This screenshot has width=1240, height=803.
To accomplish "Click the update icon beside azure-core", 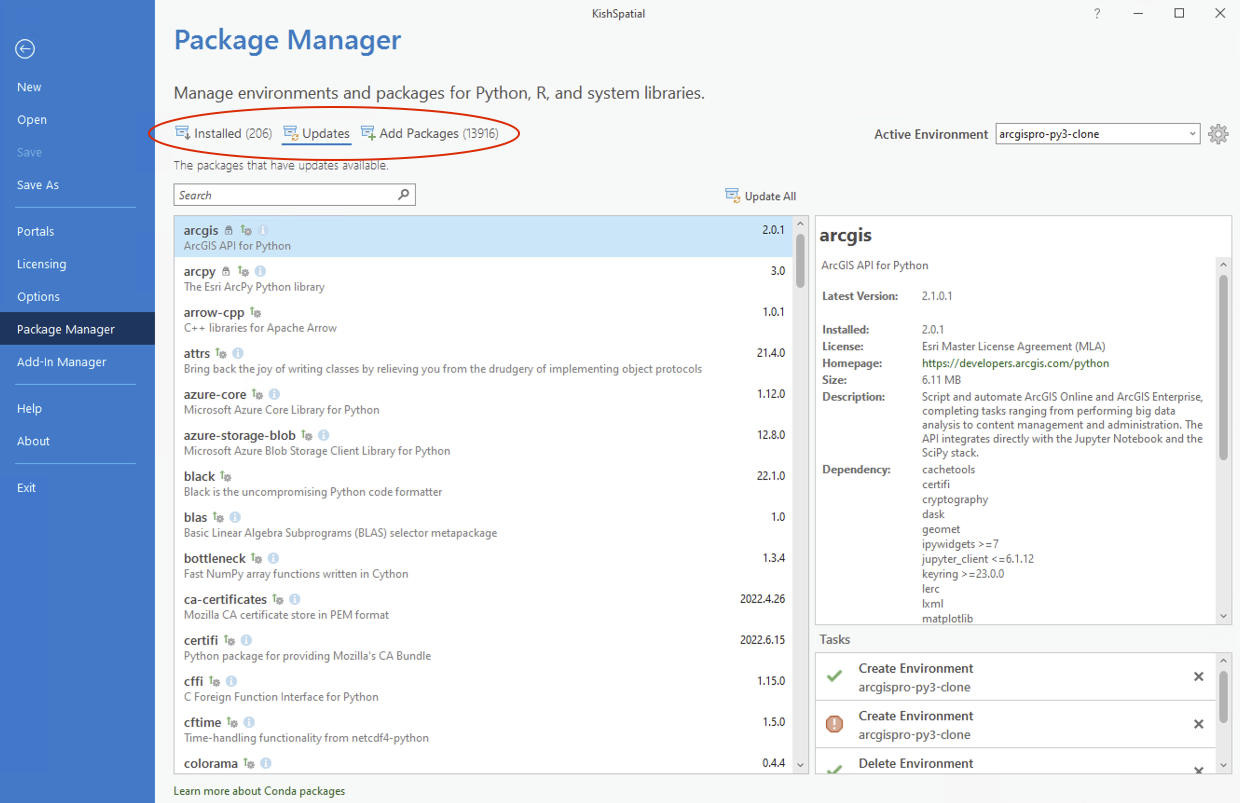I will (x=257, y=395).
